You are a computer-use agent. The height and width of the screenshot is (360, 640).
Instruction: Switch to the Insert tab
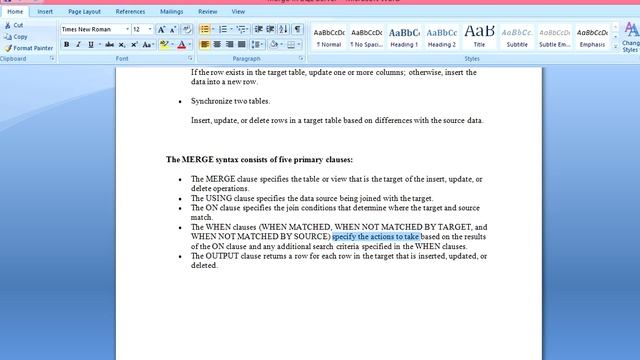tap(45, 12)
